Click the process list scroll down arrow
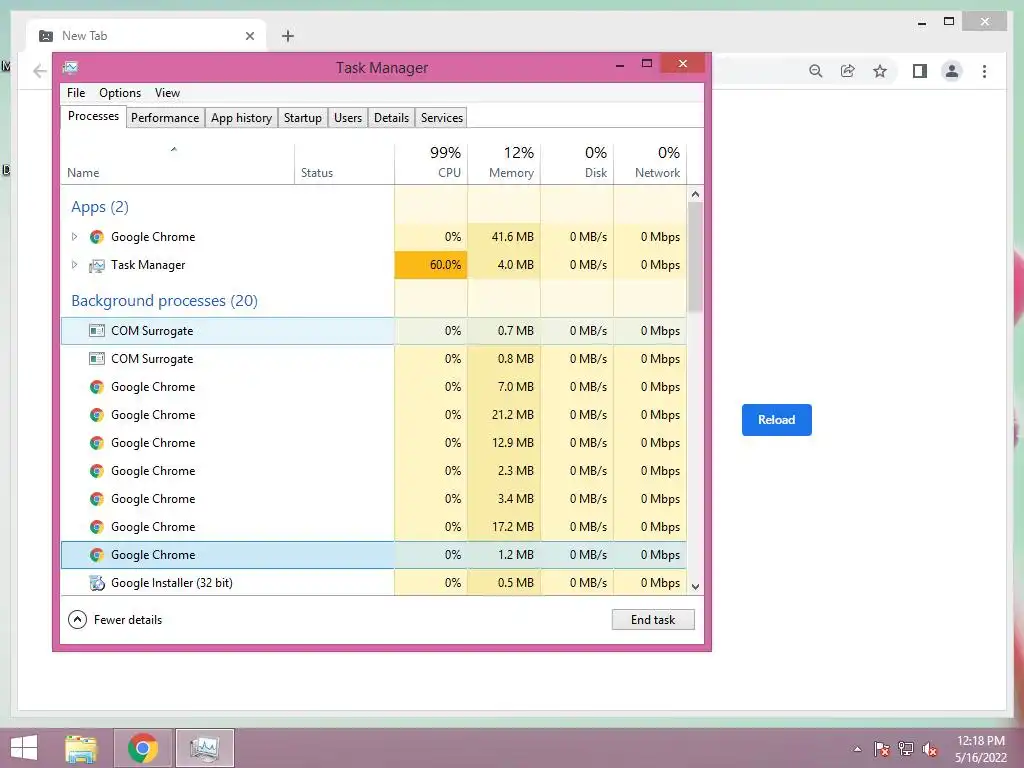The image size is (1024, 768). point(695,586)
